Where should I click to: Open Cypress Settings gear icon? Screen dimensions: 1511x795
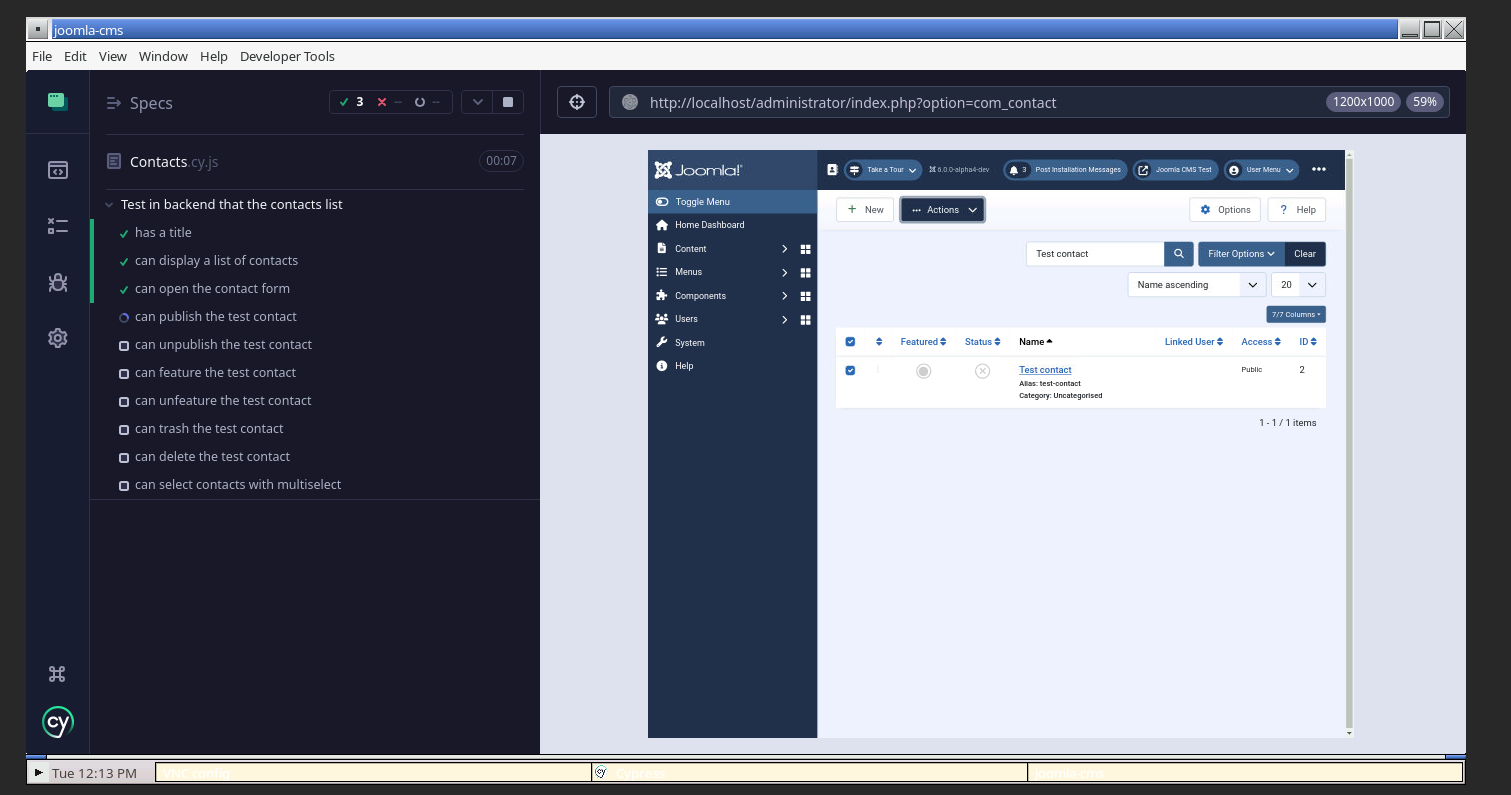(57, 338)
